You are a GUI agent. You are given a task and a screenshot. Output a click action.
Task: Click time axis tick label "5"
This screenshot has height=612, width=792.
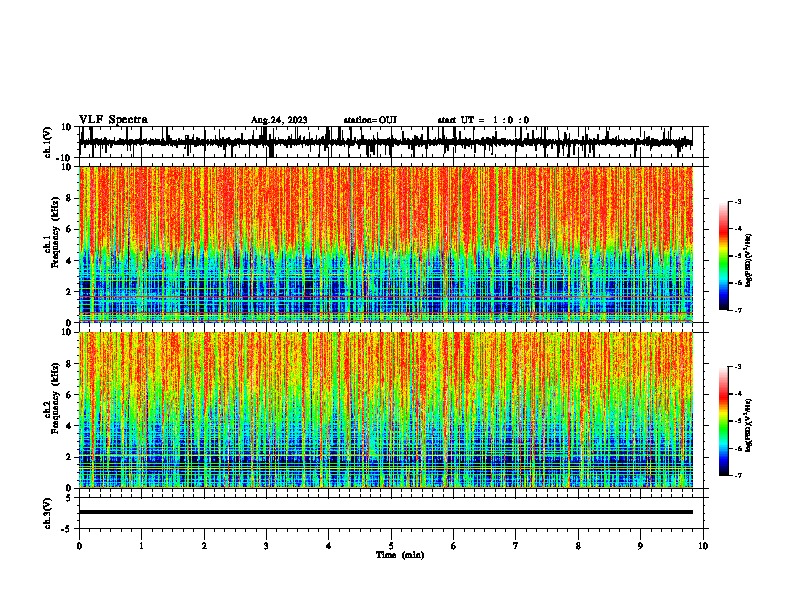(391, 546)
